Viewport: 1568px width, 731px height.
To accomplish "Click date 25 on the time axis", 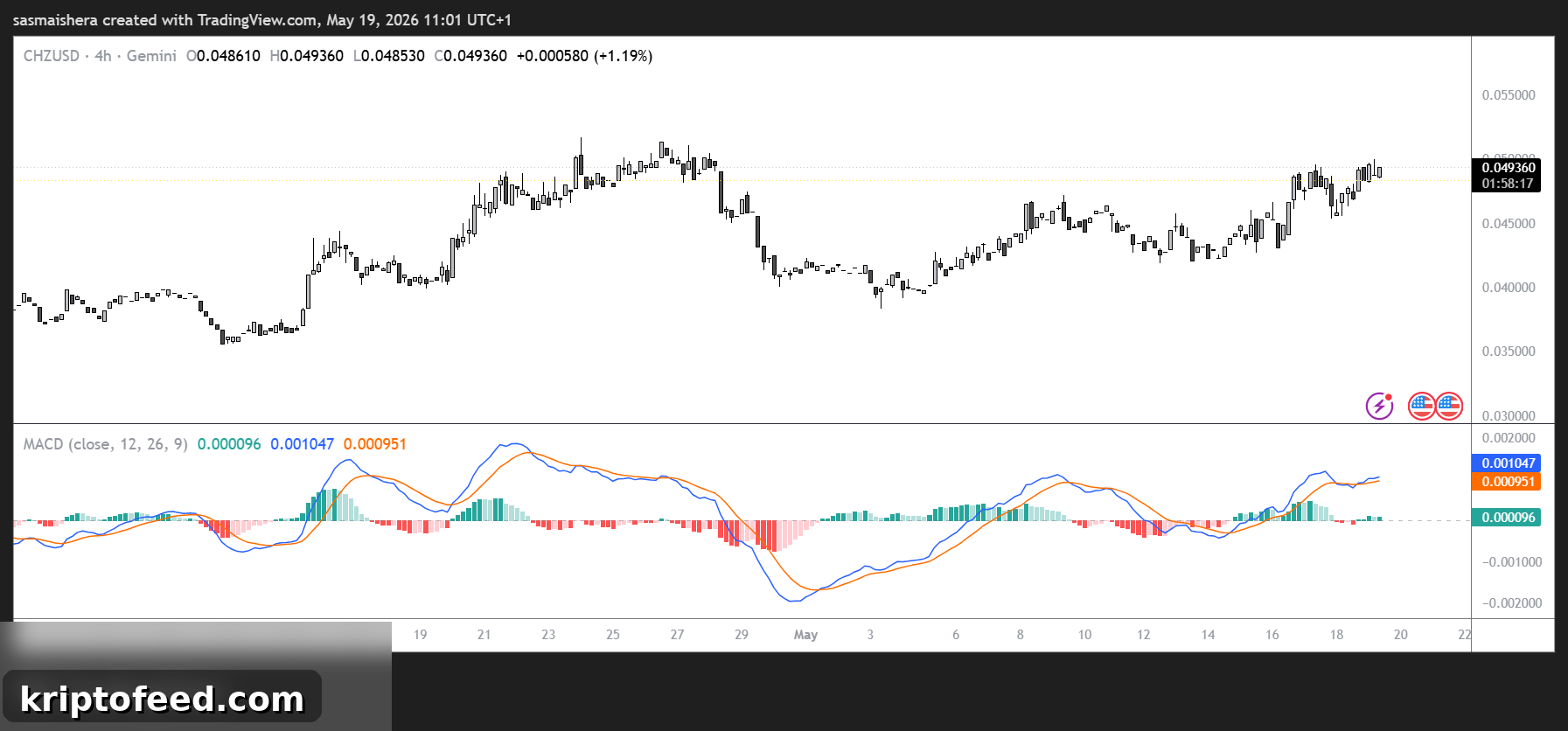I will point(613,635).
